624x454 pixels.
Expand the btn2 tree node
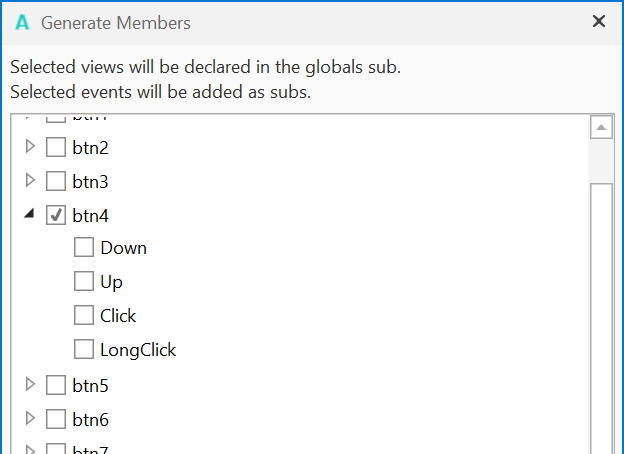click(x=30, y=147)
